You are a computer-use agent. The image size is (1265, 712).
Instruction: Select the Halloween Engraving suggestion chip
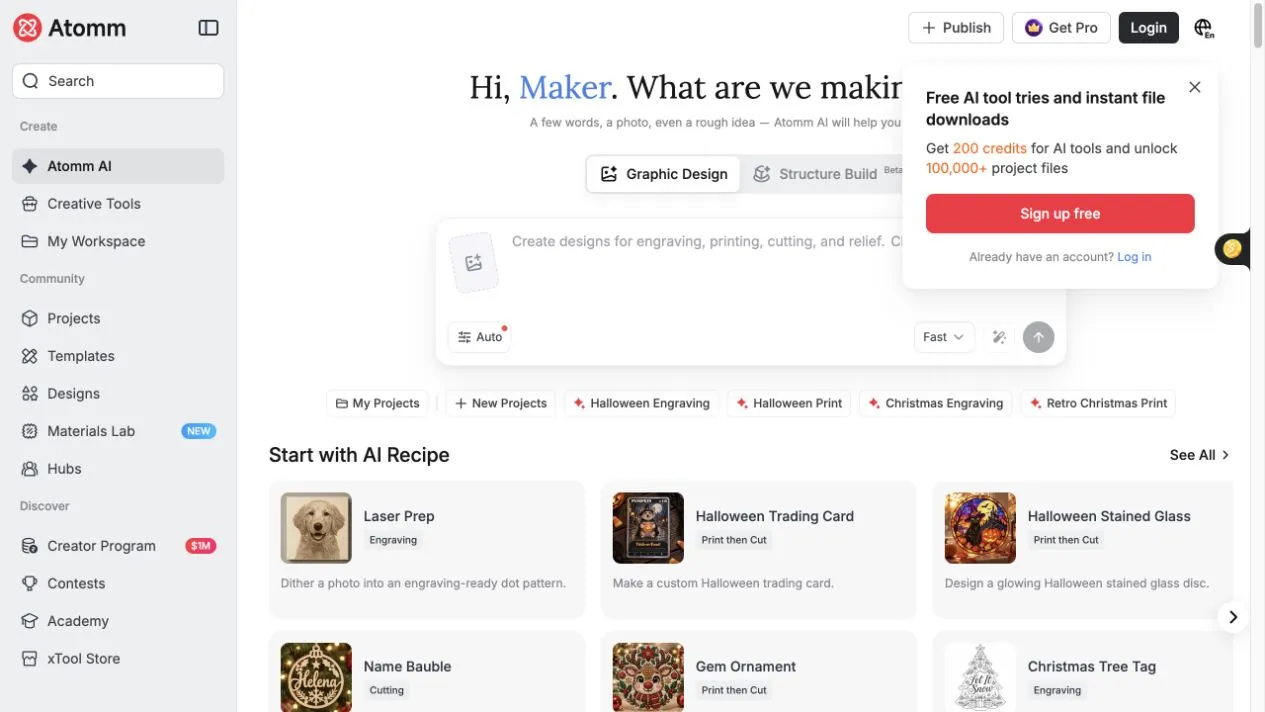641,403
